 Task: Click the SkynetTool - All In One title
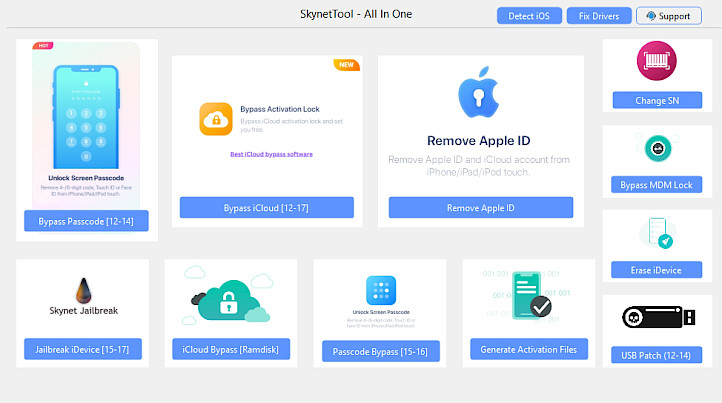[356, 14]
